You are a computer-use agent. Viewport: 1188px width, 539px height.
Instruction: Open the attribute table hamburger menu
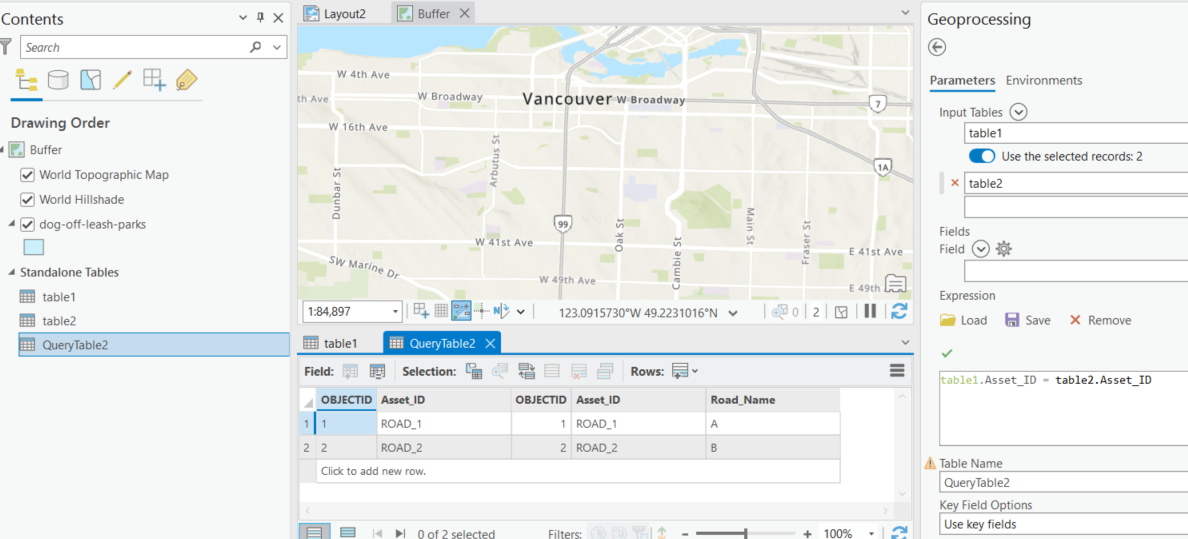coord(898,371)
